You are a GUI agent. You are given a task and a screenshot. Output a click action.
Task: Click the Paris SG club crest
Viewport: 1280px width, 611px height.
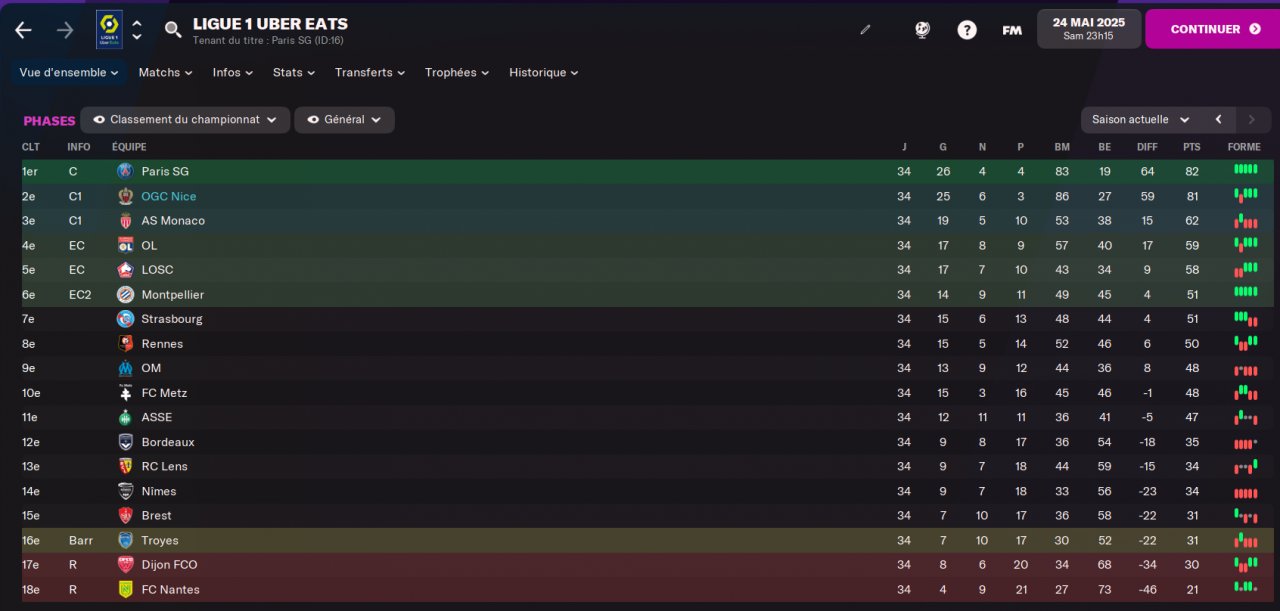125,172
